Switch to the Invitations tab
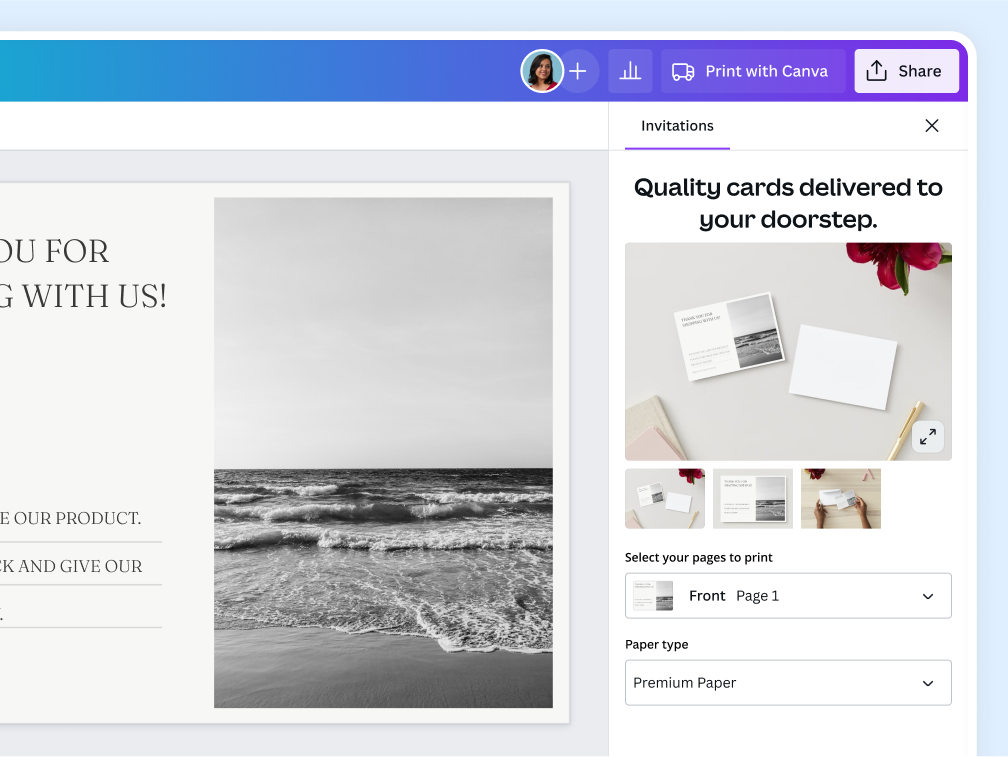Viewport: 1008px width, 757px height. 677,126
